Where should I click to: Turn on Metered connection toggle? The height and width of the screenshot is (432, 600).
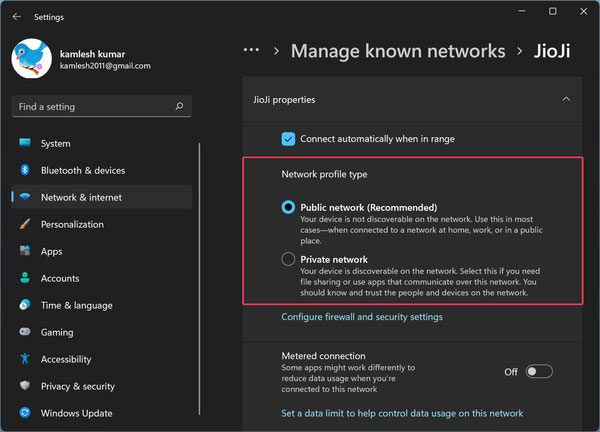pos(539,371)
